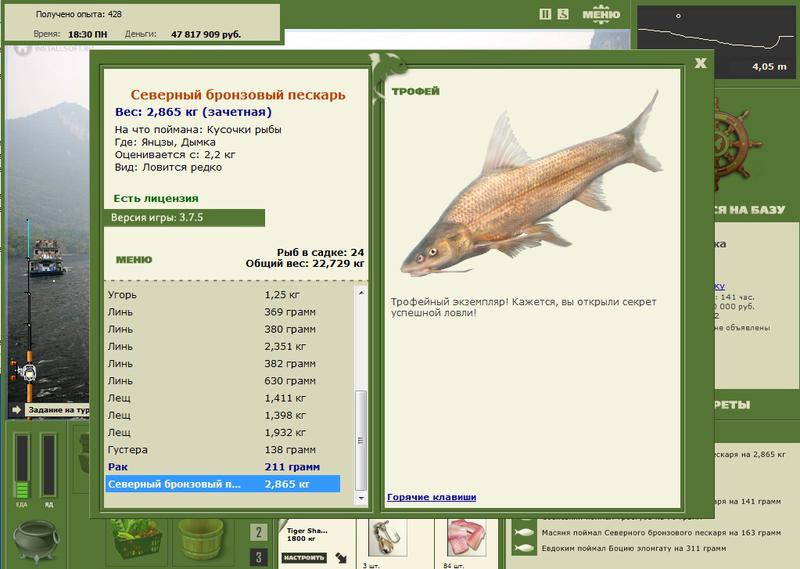Click the НАСТРОИТЬ button under Tiger Shark
This screenshot has width=800, height=569.
304,558
